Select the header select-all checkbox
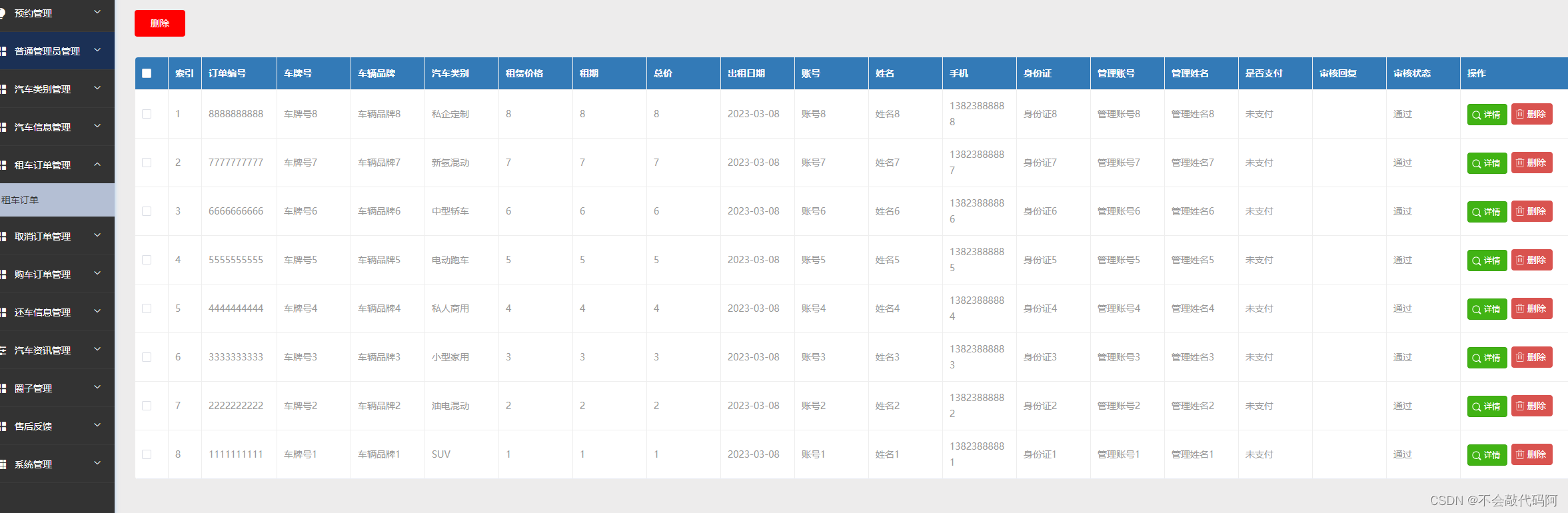Screen dimensions: 1568x513 [x=147, y=73]
